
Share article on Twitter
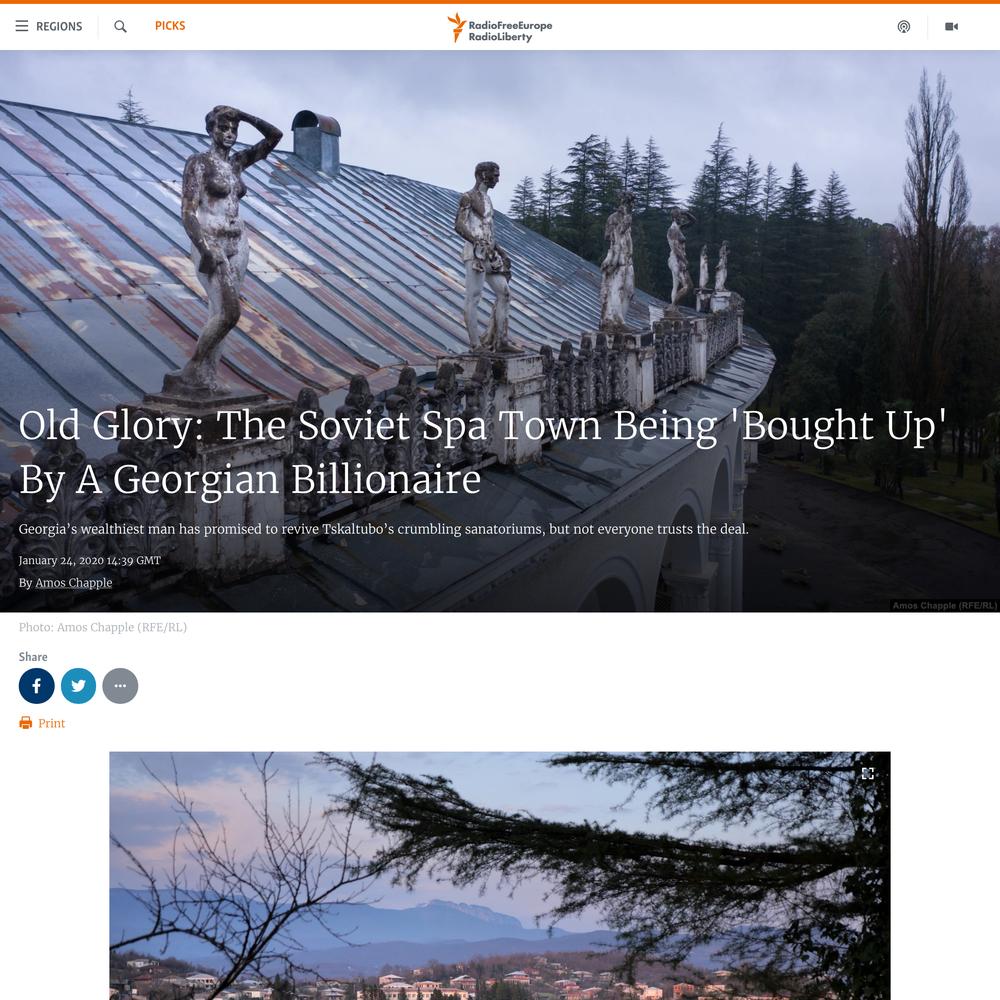pyautogui.click(x=78, y=686)
